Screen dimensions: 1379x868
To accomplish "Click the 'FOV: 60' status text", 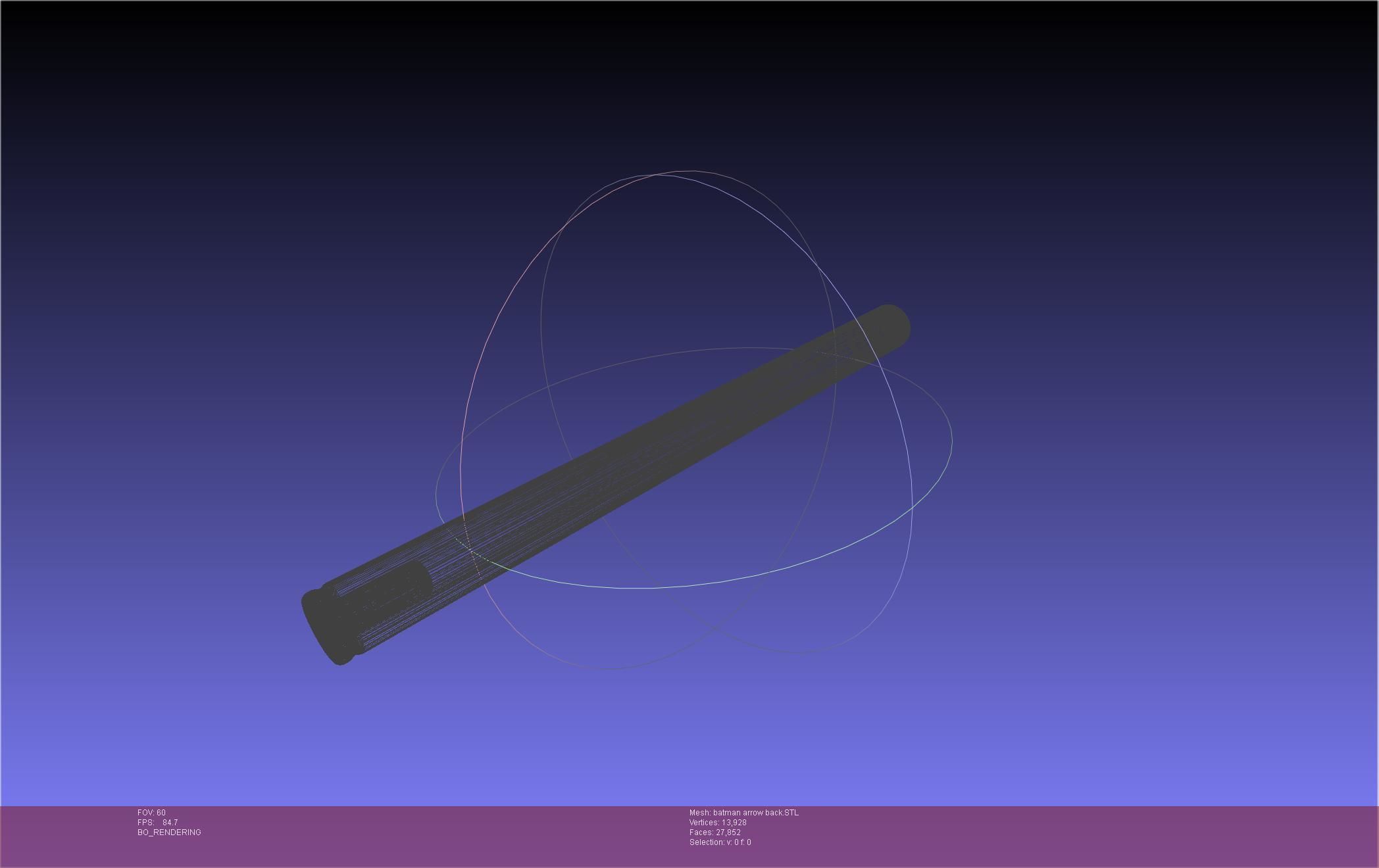I will (151, 813).
